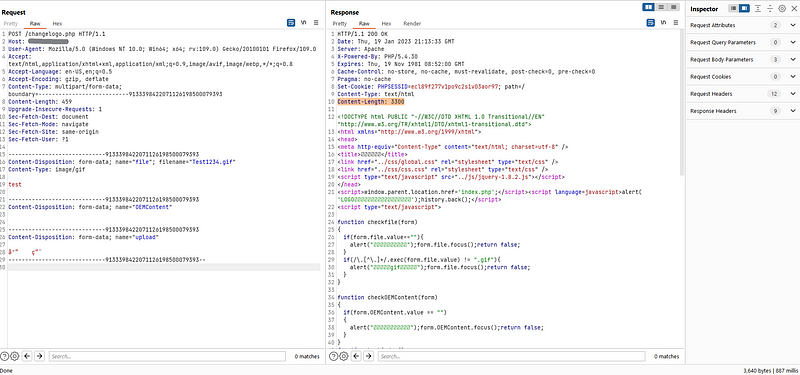Open search help icon under Response pane
Screen dimensions: 800x375
click(334, 356)
